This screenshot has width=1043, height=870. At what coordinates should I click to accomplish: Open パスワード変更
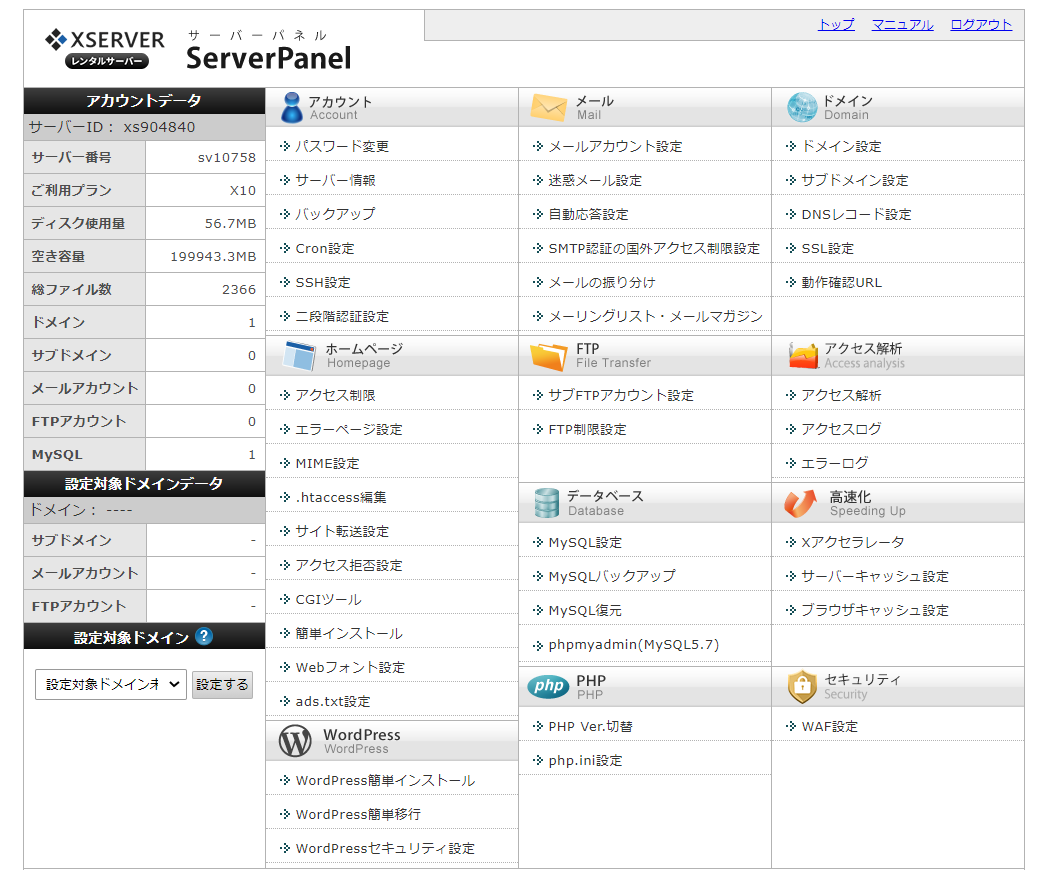click(342, 146)
